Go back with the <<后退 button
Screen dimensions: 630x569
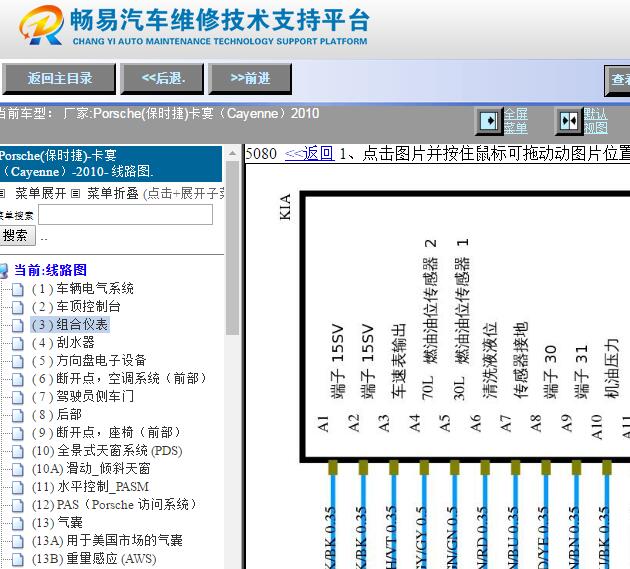(x=163, y=79)
